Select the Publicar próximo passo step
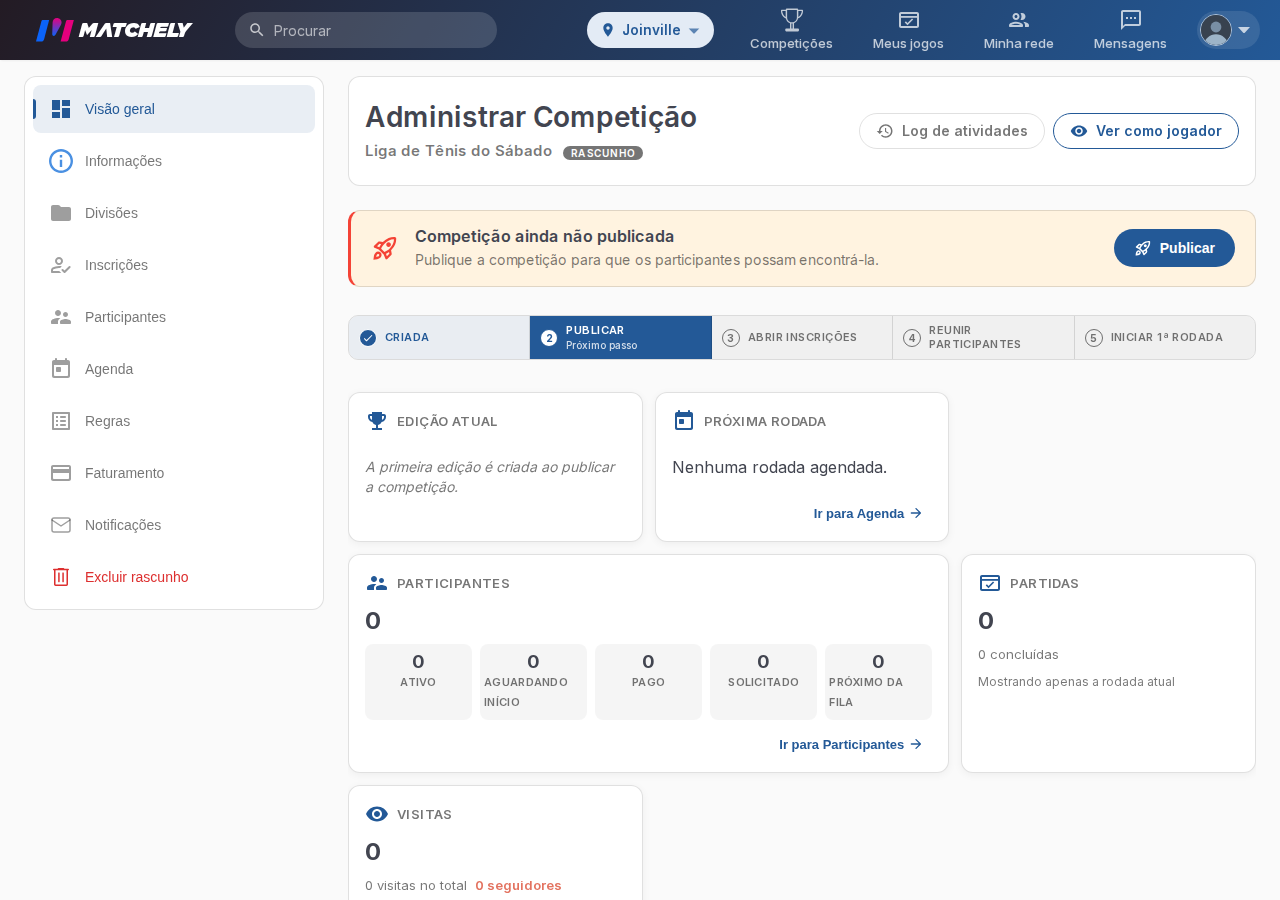This screenshot has height=900, width=1280. (621, 338)
